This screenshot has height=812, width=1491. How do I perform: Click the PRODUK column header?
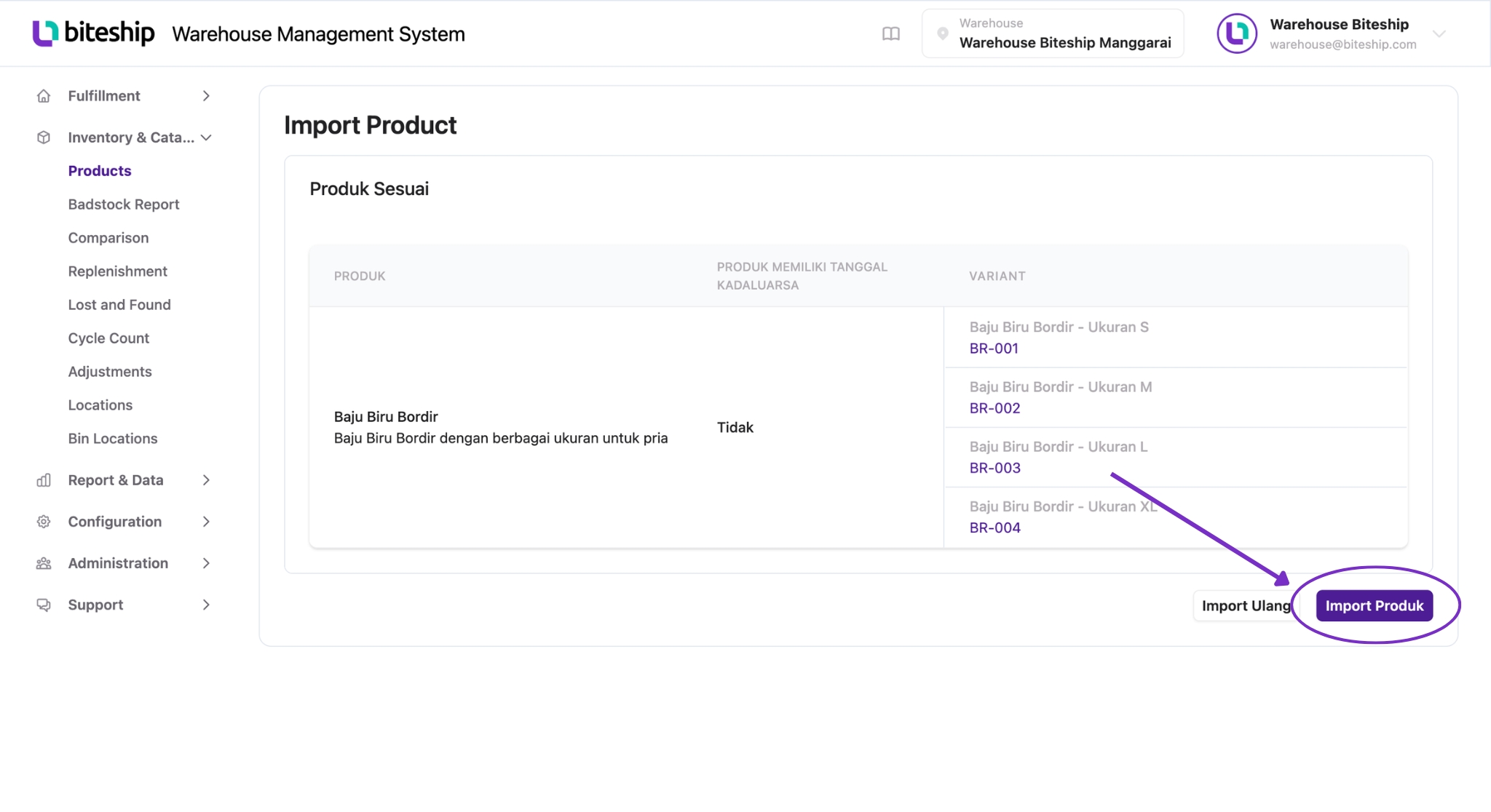[360, 276]
